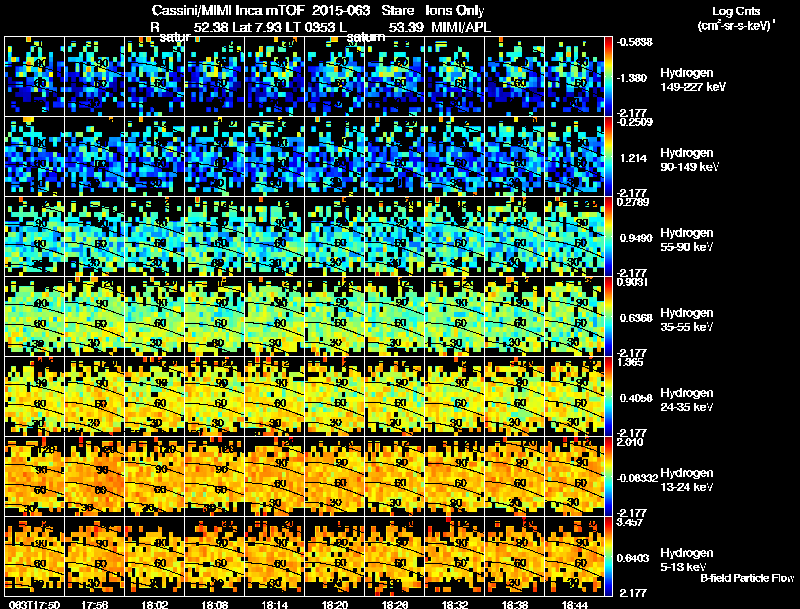800x609 pixels.
Task: Open the 5-13 keV image at 18:02
Action: click(155, 557)
